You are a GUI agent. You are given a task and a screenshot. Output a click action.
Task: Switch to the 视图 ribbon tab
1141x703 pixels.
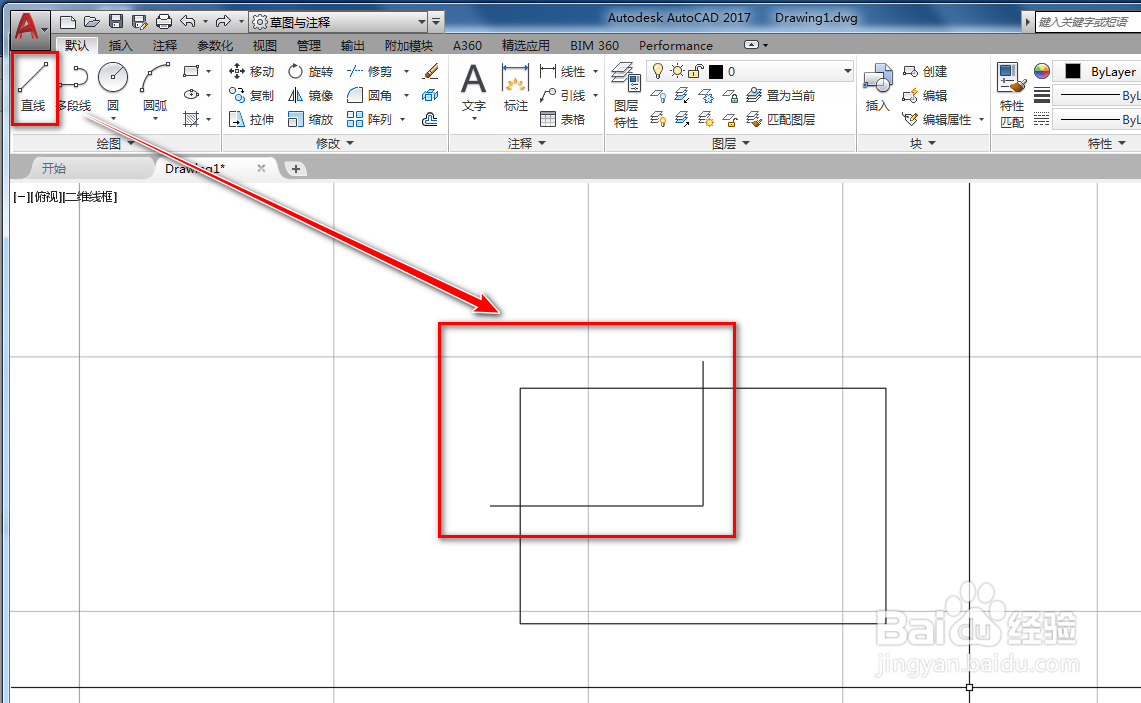[x=265, y=45]
